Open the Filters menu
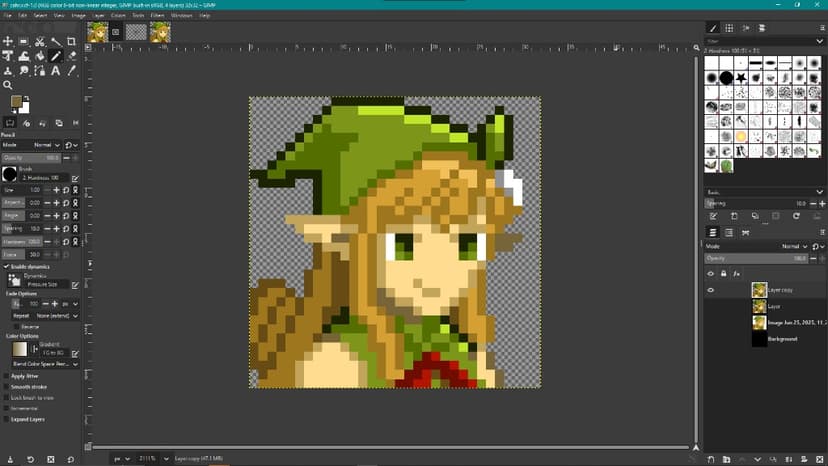Screen dimensions: 828x466 click(x=155, y=16)
